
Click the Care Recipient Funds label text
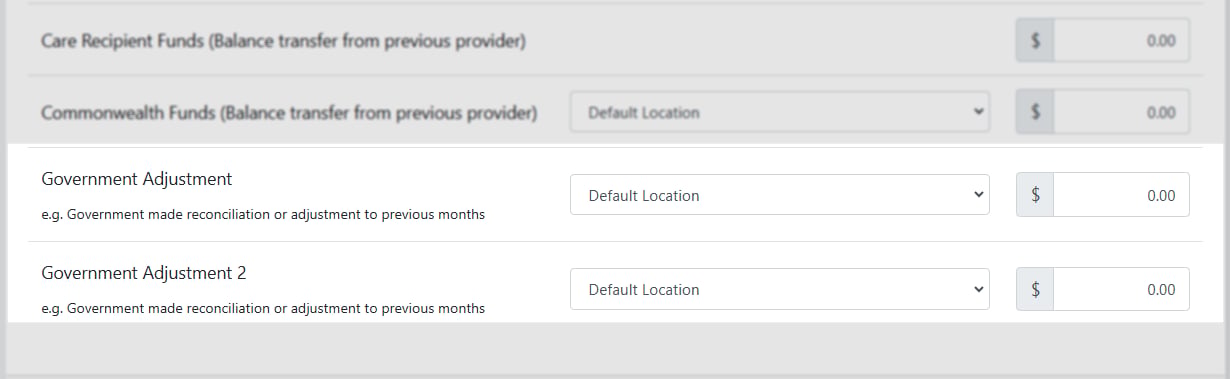coord(283,42)
